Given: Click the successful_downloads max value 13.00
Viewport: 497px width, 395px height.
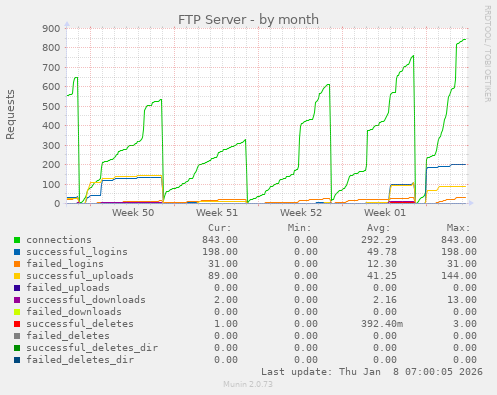Looking at the screenshot, I should [x=462, y=300].
